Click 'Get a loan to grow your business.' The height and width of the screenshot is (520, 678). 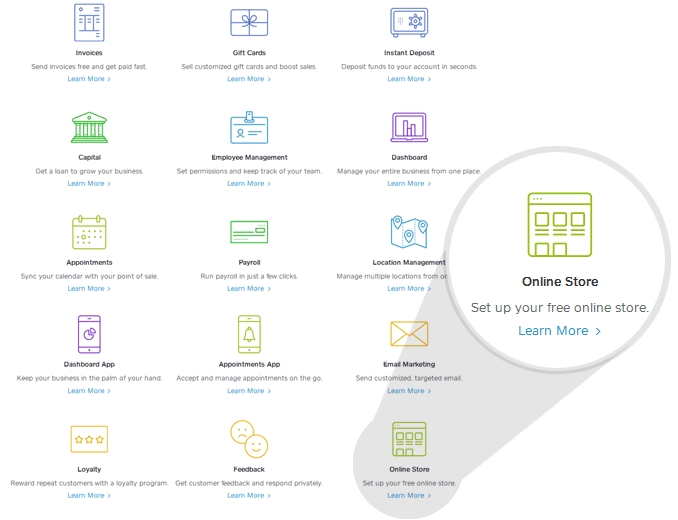pos(89,171)
